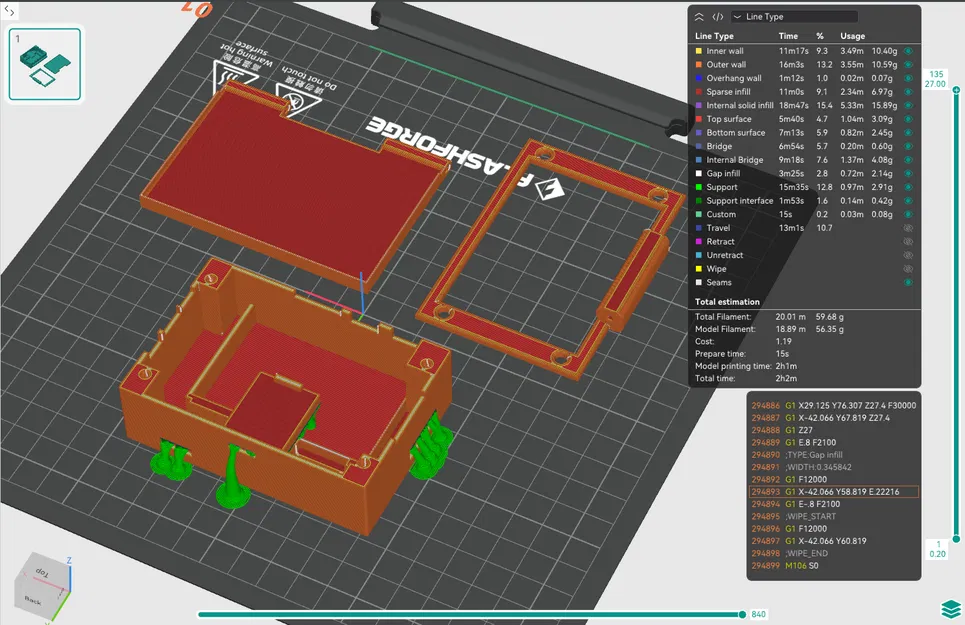Select the Outer wall row label
Viewport: 965px width, 625px height.
point(726,65)
